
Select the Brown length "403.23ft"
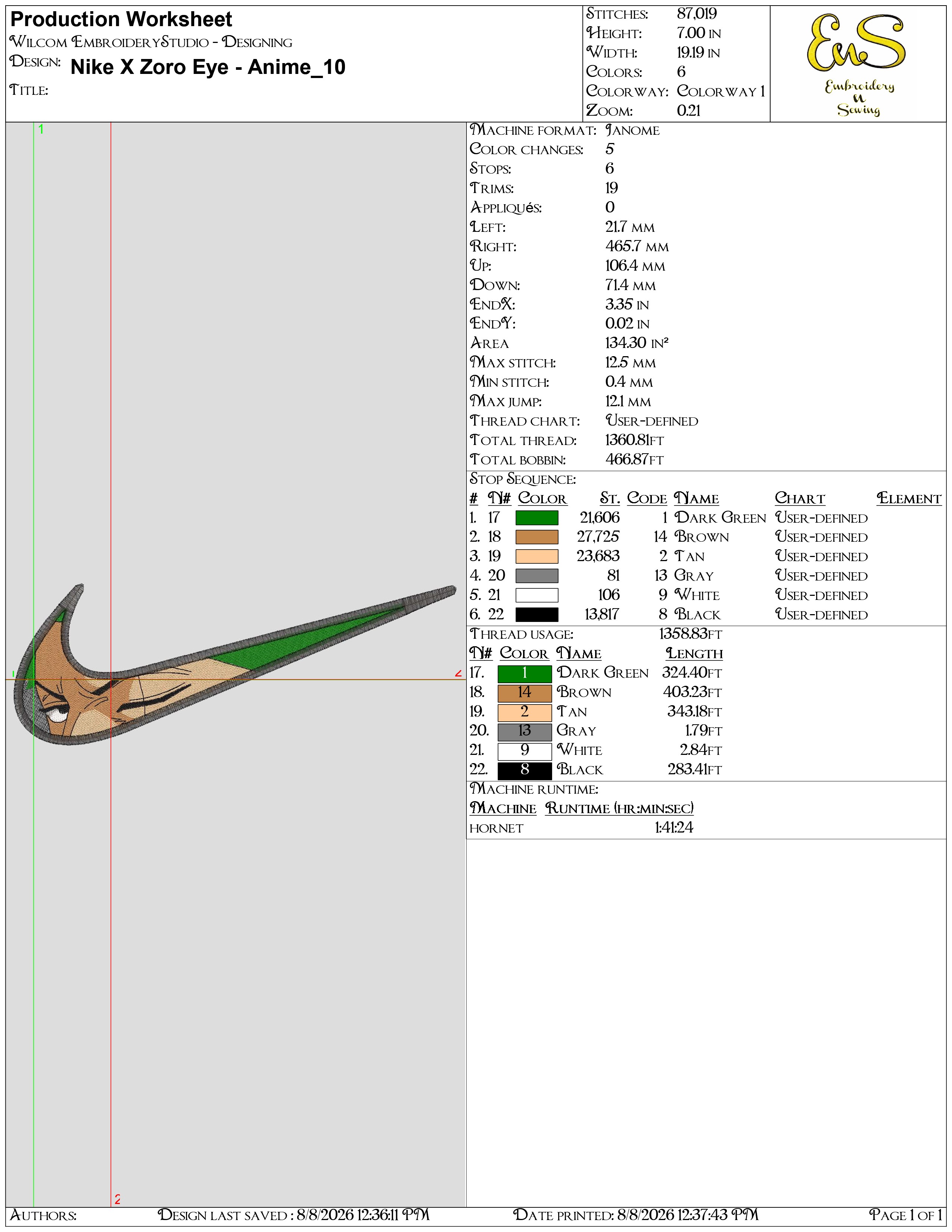coord(693,692)
